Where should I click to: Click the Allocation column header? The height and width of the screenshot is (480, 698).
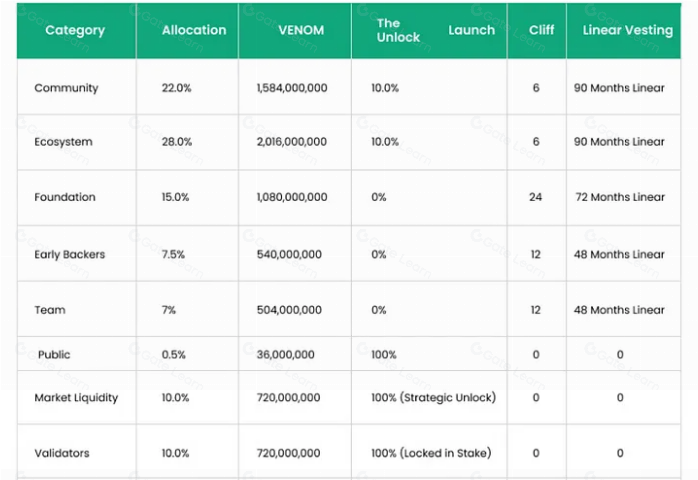[x=194, y=30]
